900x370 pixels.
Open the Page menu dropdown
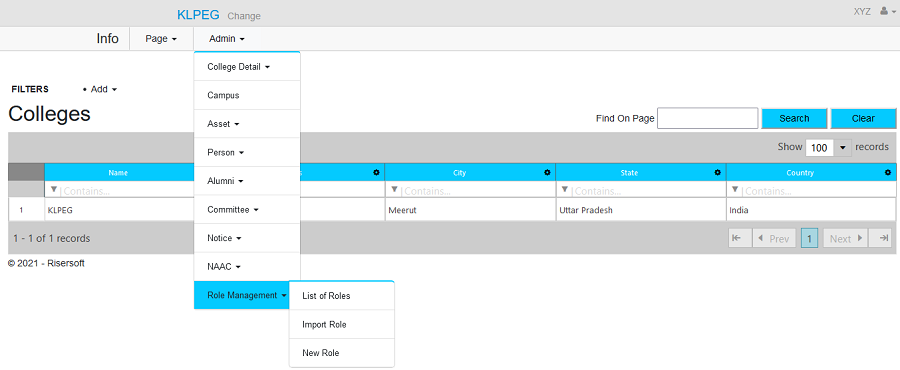pyautogui.click(x=161, y=39)
